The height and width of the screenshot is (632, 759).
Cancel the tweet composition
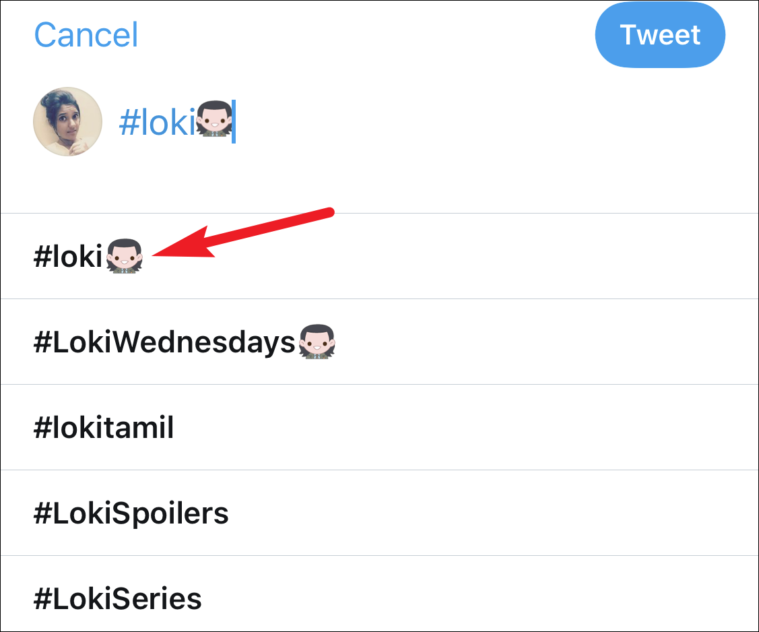tap(86, 35)
